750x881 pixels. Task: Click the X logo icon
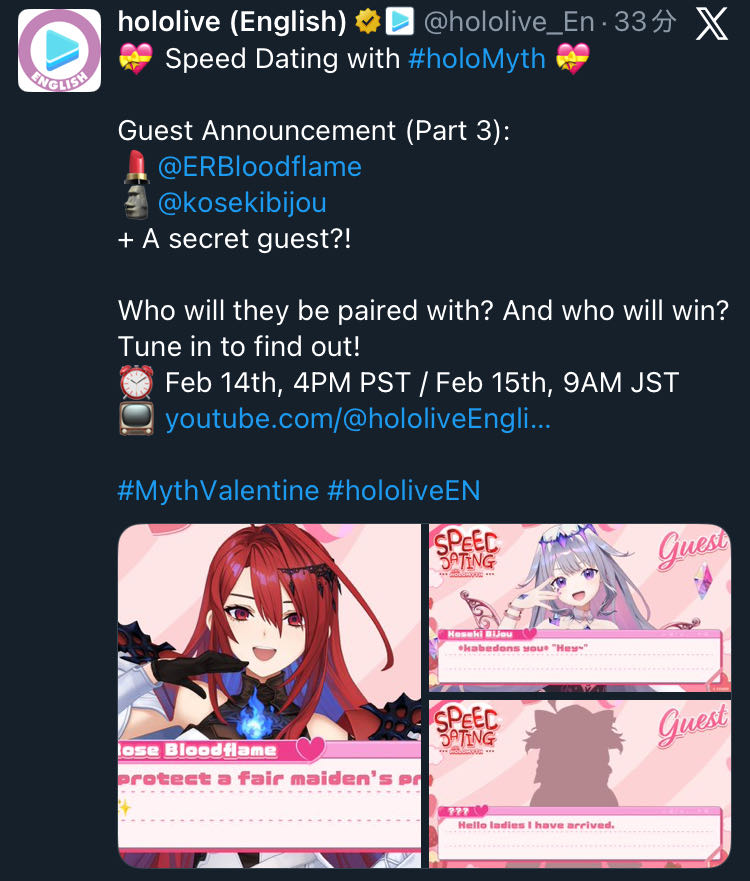(x=712, y=24)
